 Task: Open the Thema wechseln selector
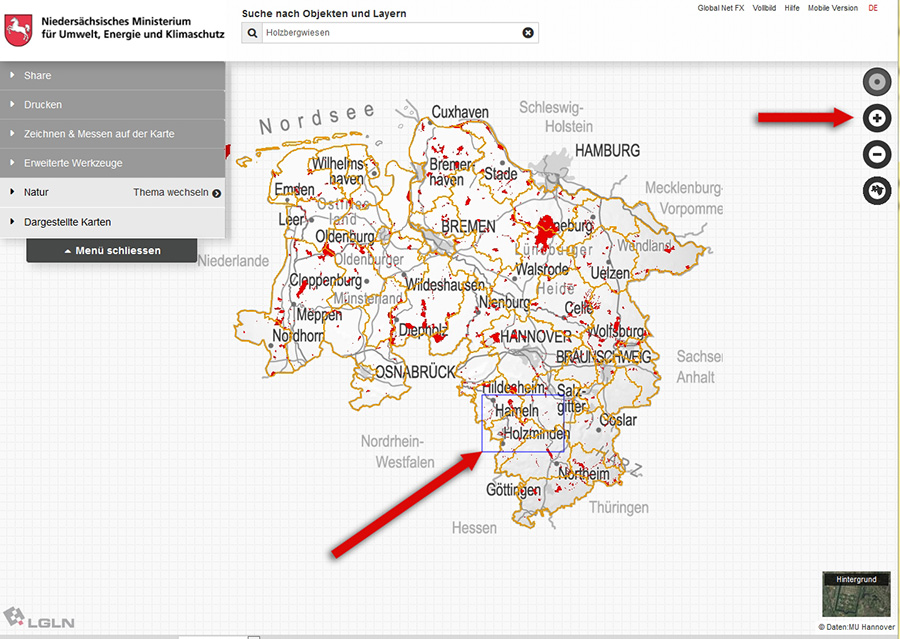pyautogui.click(x=176, y=192)
